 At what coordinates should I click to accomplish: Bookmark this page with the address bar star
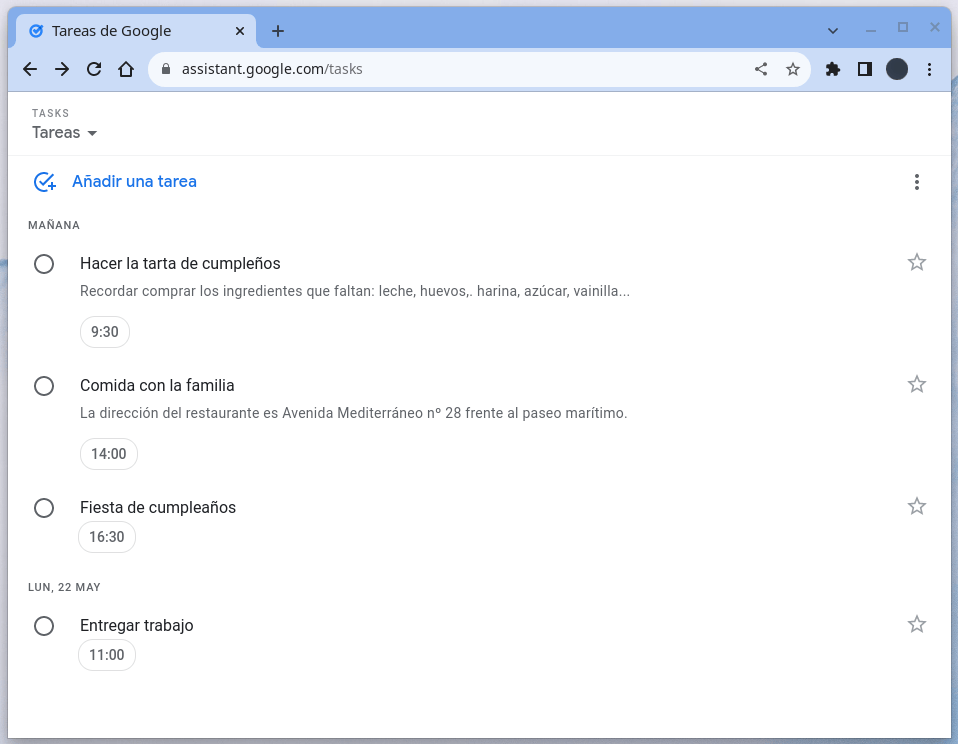(792, 69)
